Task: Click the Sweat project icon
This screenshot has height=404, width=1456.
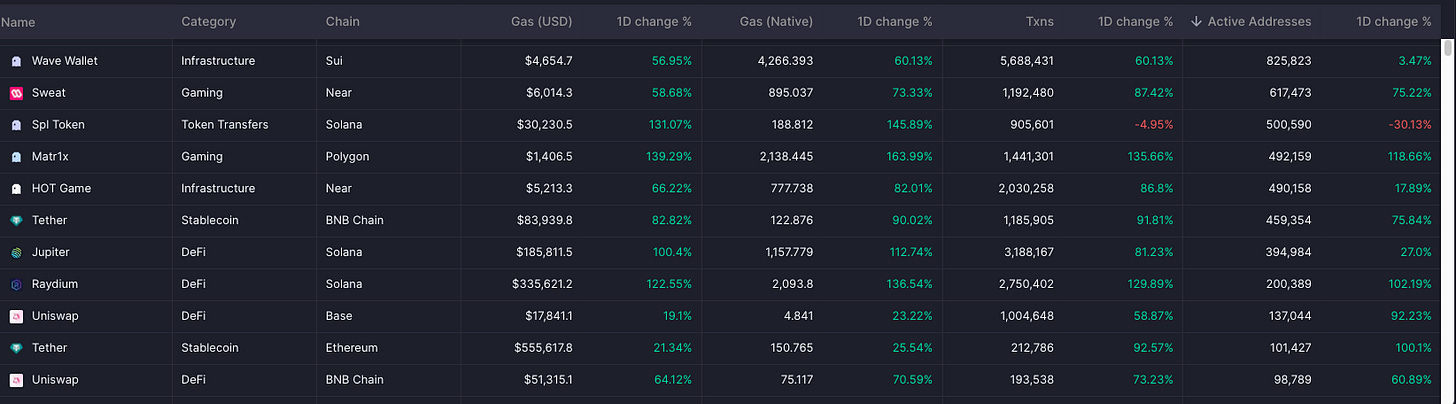Action: 16,93
